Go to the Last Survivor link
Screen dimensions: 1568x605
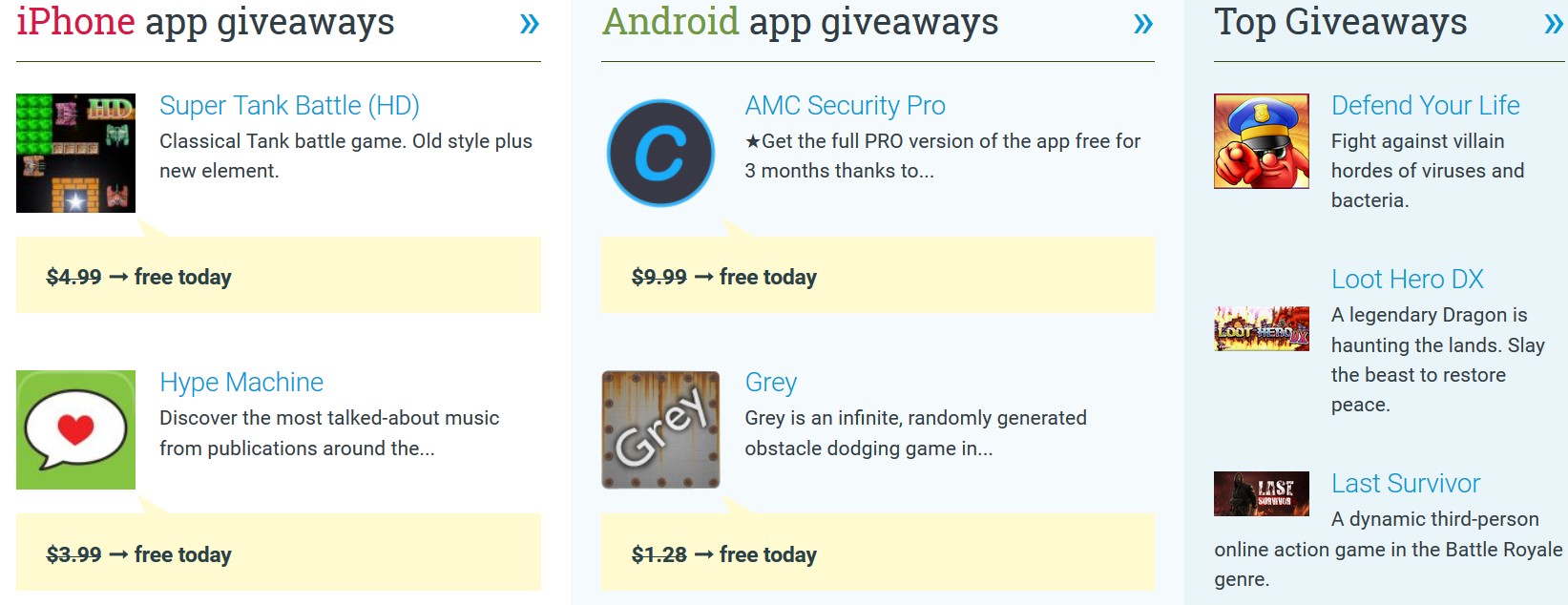coord(1405,484)
